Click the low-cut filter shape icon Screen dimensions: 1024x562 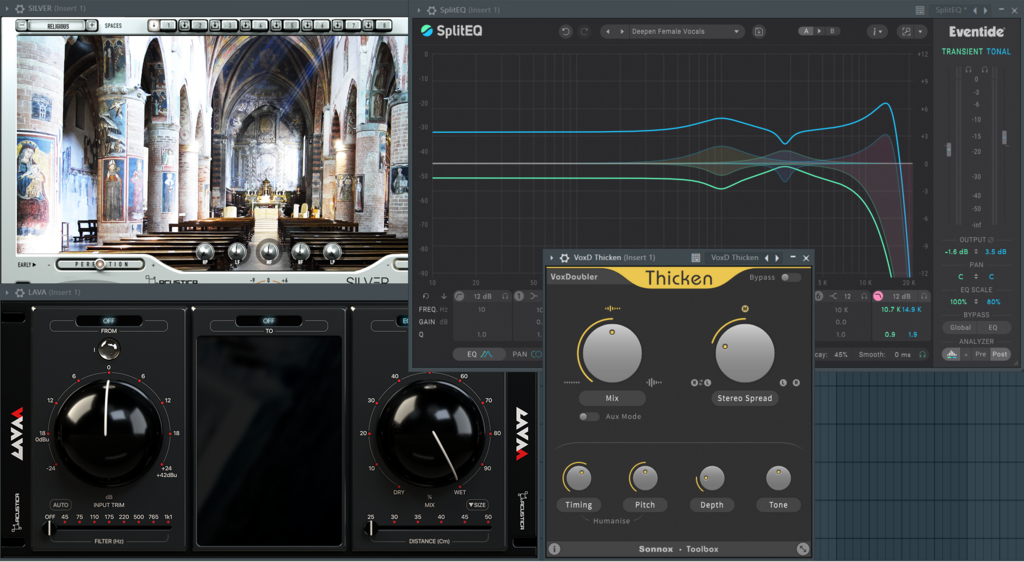coord(459,296)
